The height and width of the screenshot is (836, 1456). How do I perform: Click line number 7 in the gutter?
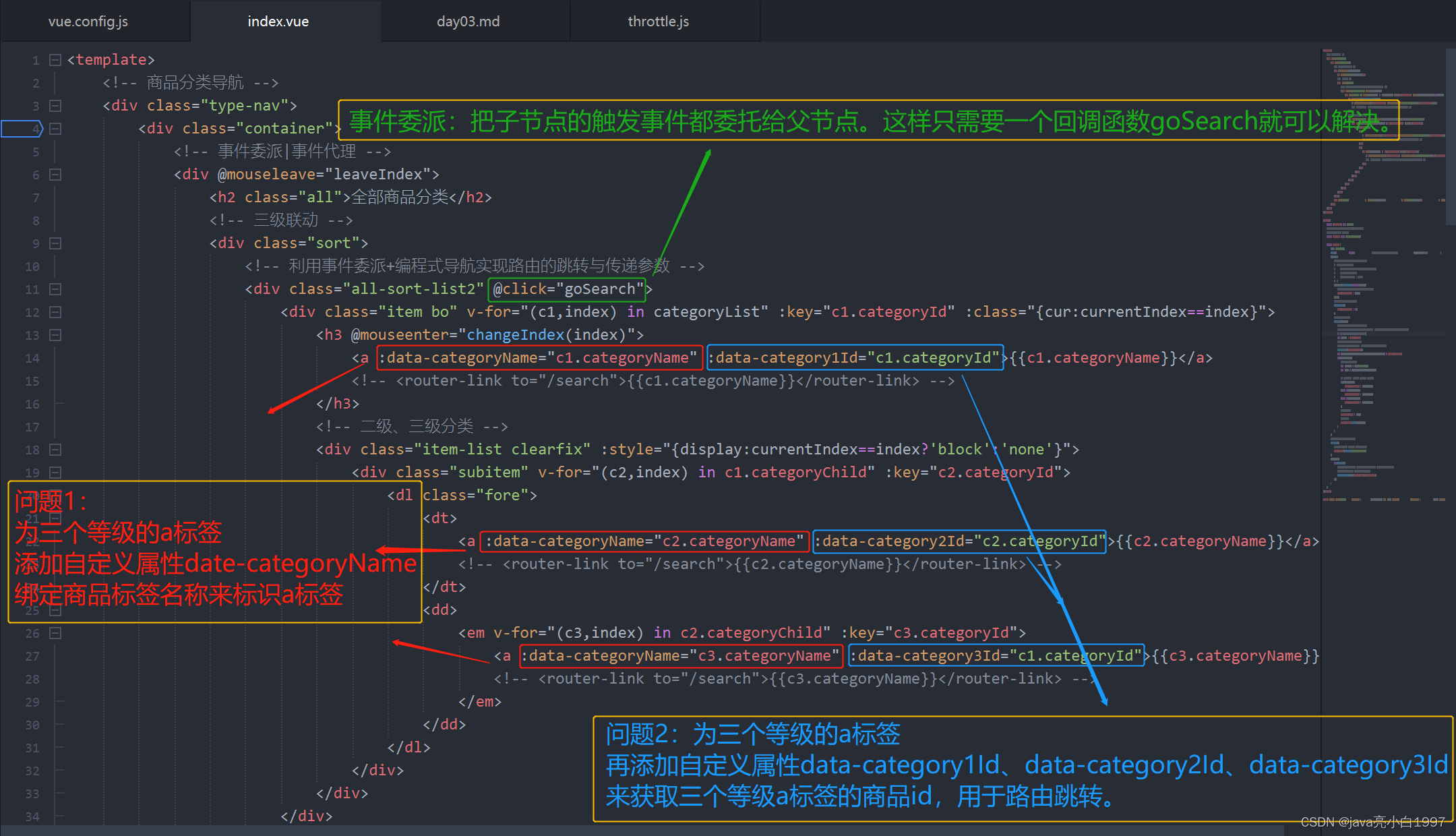pyautogui.click(x=36, y=198)
